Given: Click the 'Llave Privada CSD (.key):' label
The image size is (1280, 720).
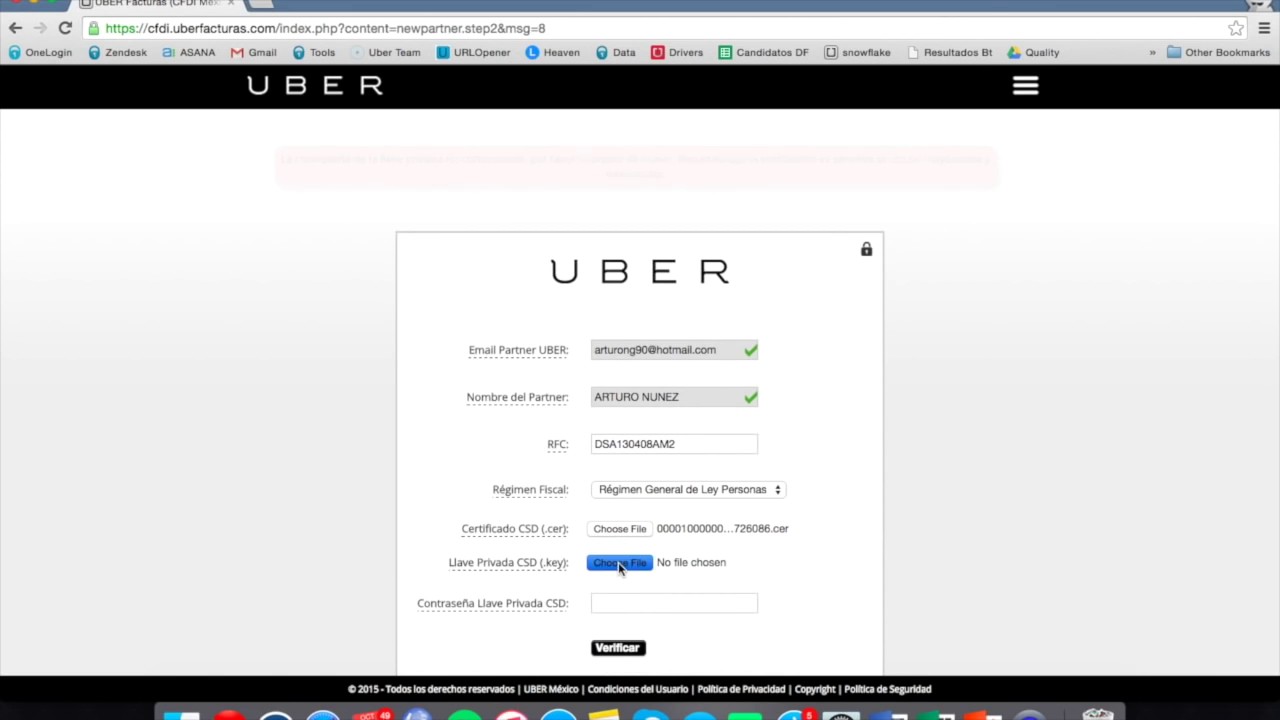Looking at the screenshot, I should (x=508, y=563).
